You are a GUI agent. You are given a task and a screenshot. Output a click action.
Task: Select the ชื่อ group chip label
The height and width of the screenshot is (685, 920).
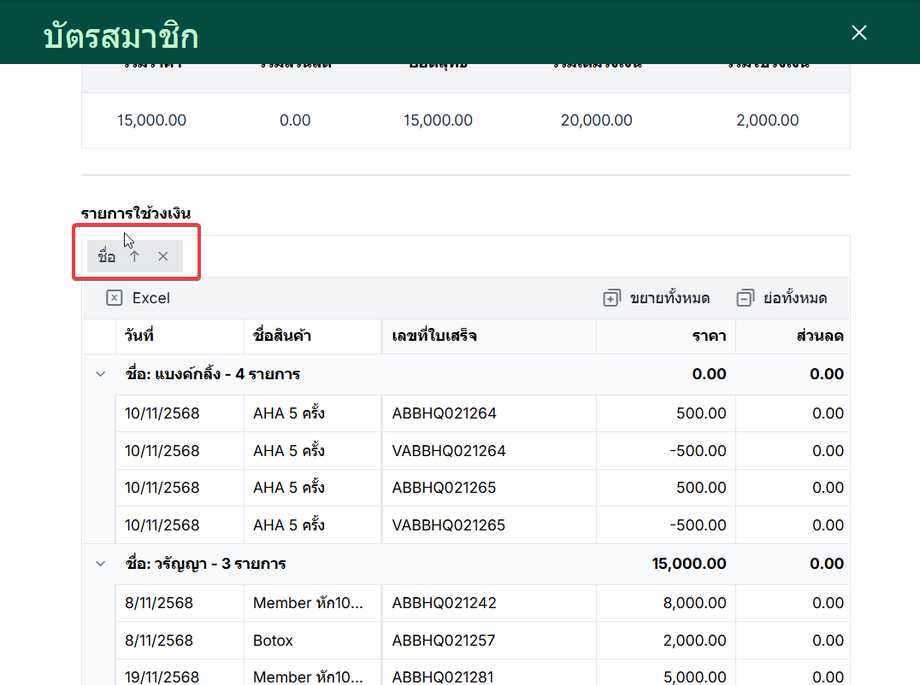tap(107, 257)
